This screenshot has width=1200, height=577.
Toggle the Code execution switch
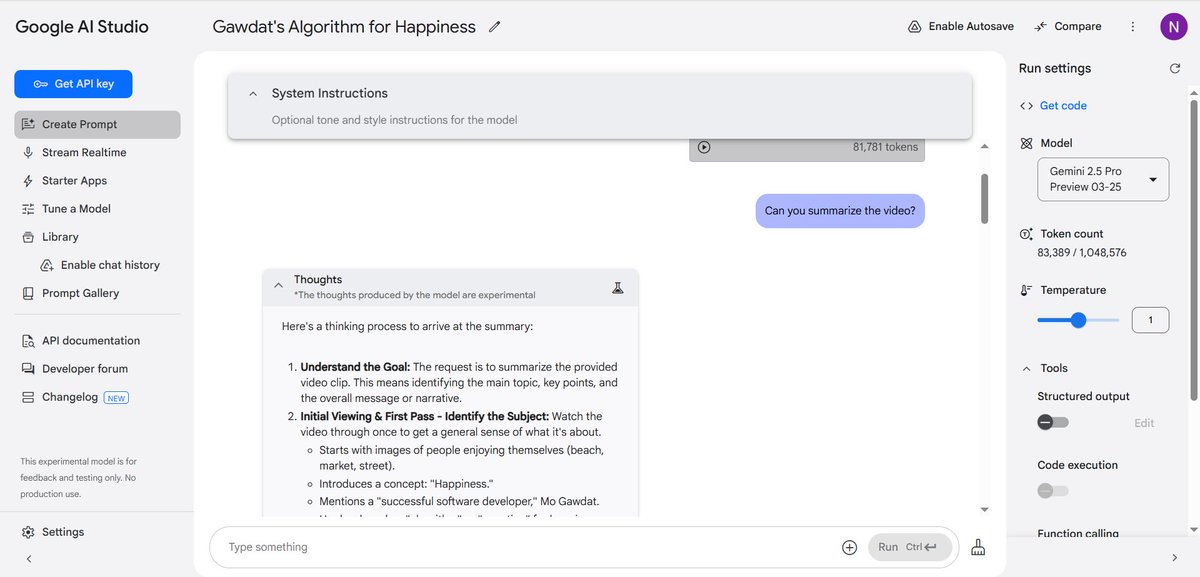1053,491
